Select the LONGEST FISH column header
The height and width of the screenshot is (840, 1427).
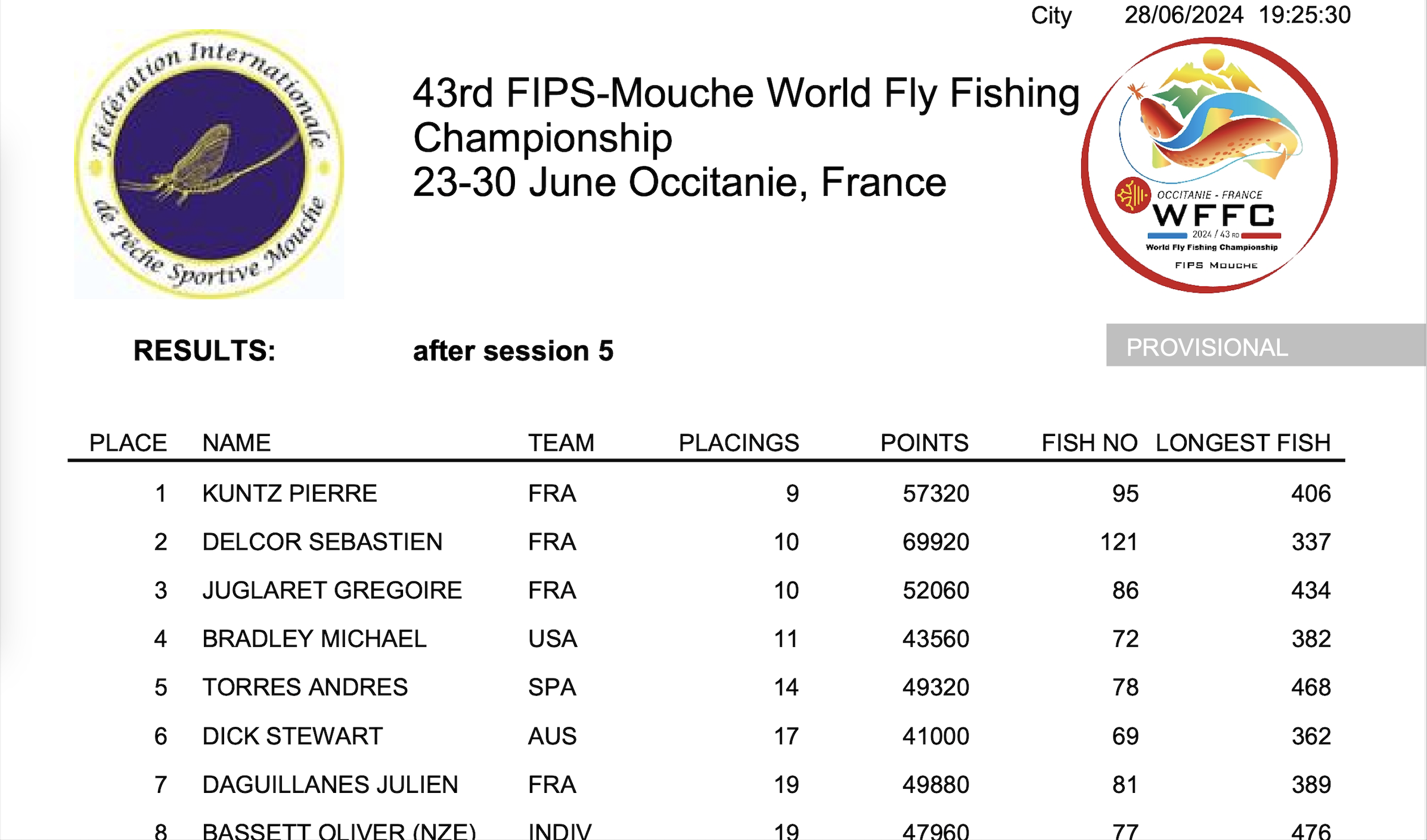(x=1243, y=443)
